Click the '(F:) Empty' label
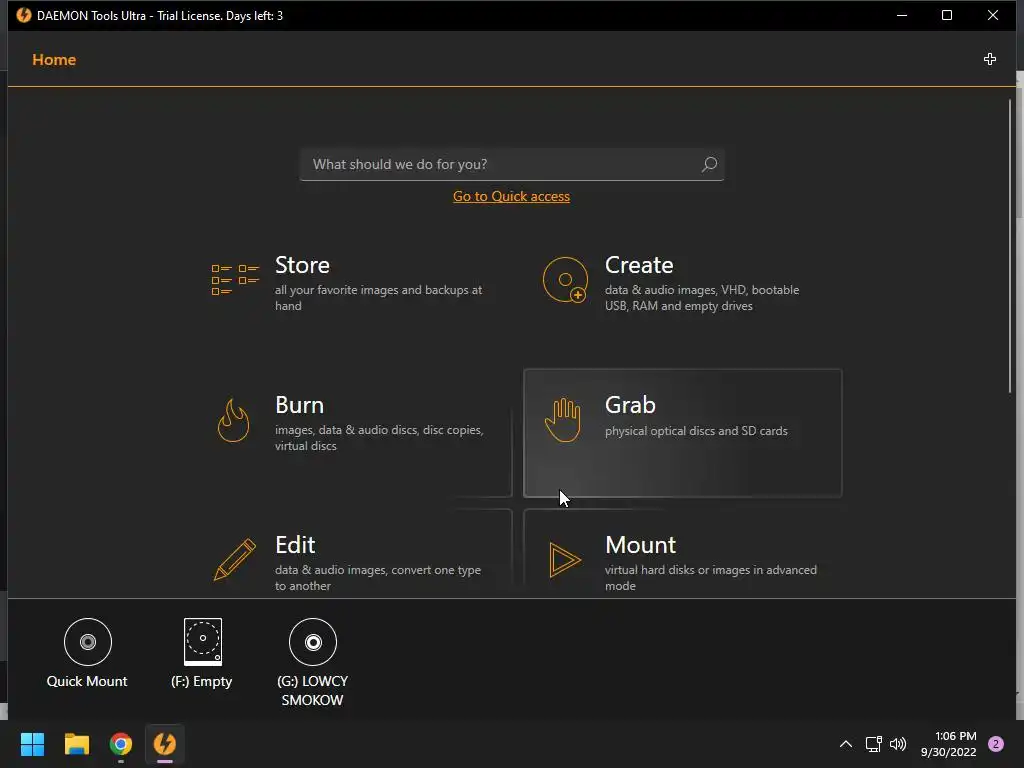This screenshot has width=1024, height=768. 202,681
